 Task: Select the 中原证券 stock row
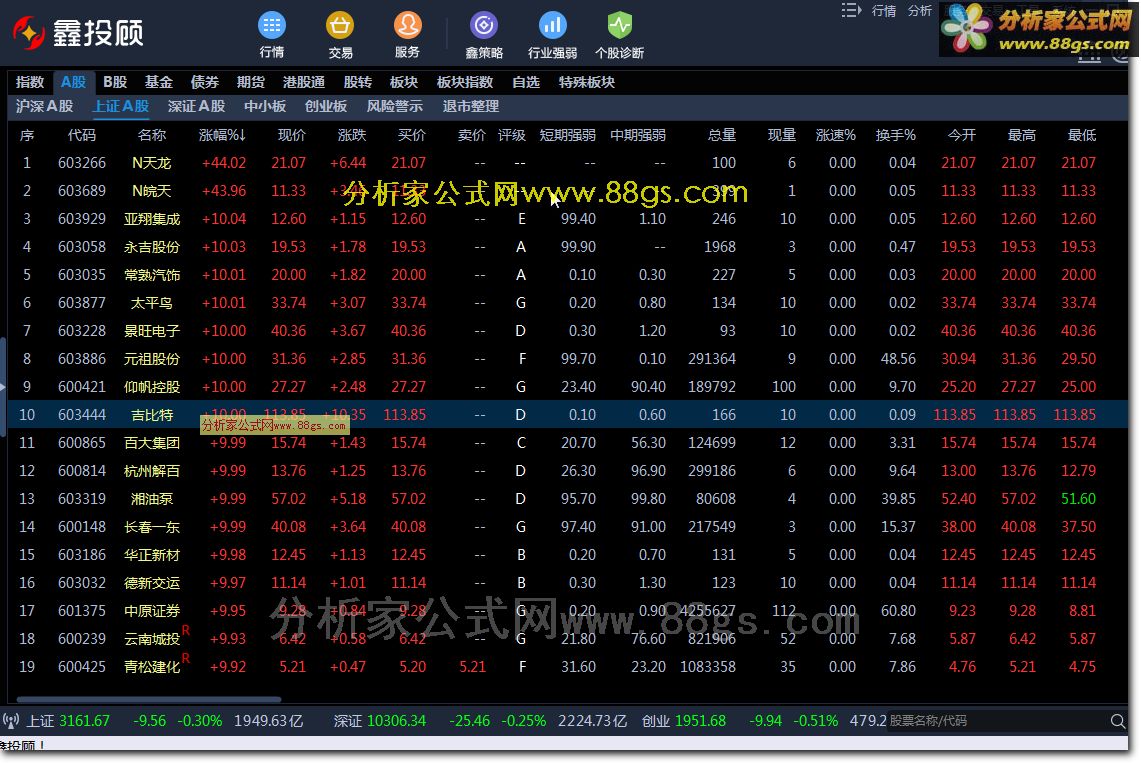[x=568, y=611]
